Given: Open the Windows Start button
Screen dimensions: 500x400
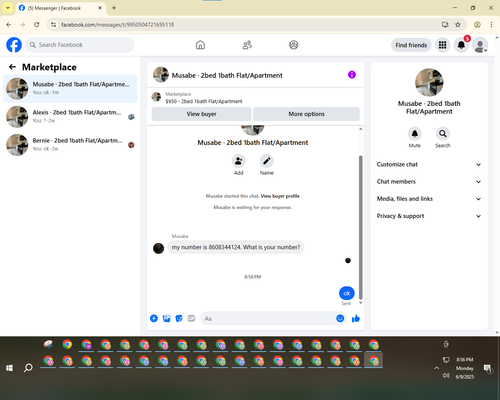Looking at the screenshot, I should 9,368.
